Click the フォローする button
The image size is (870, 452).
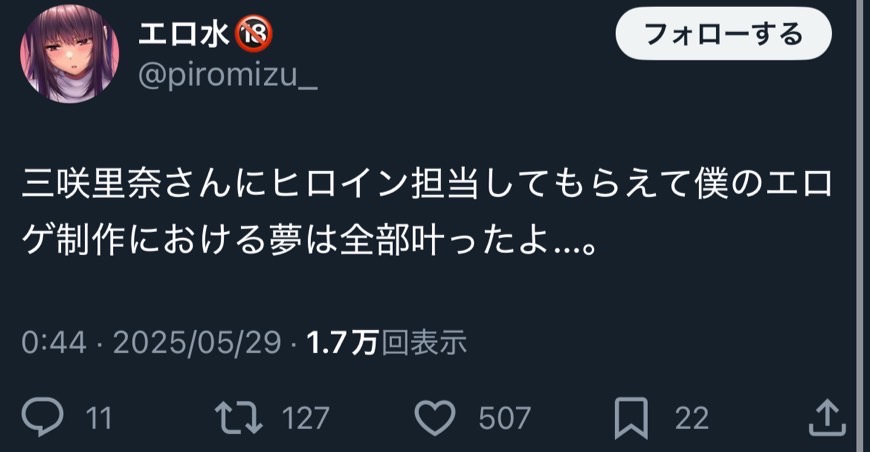[724, 34]
